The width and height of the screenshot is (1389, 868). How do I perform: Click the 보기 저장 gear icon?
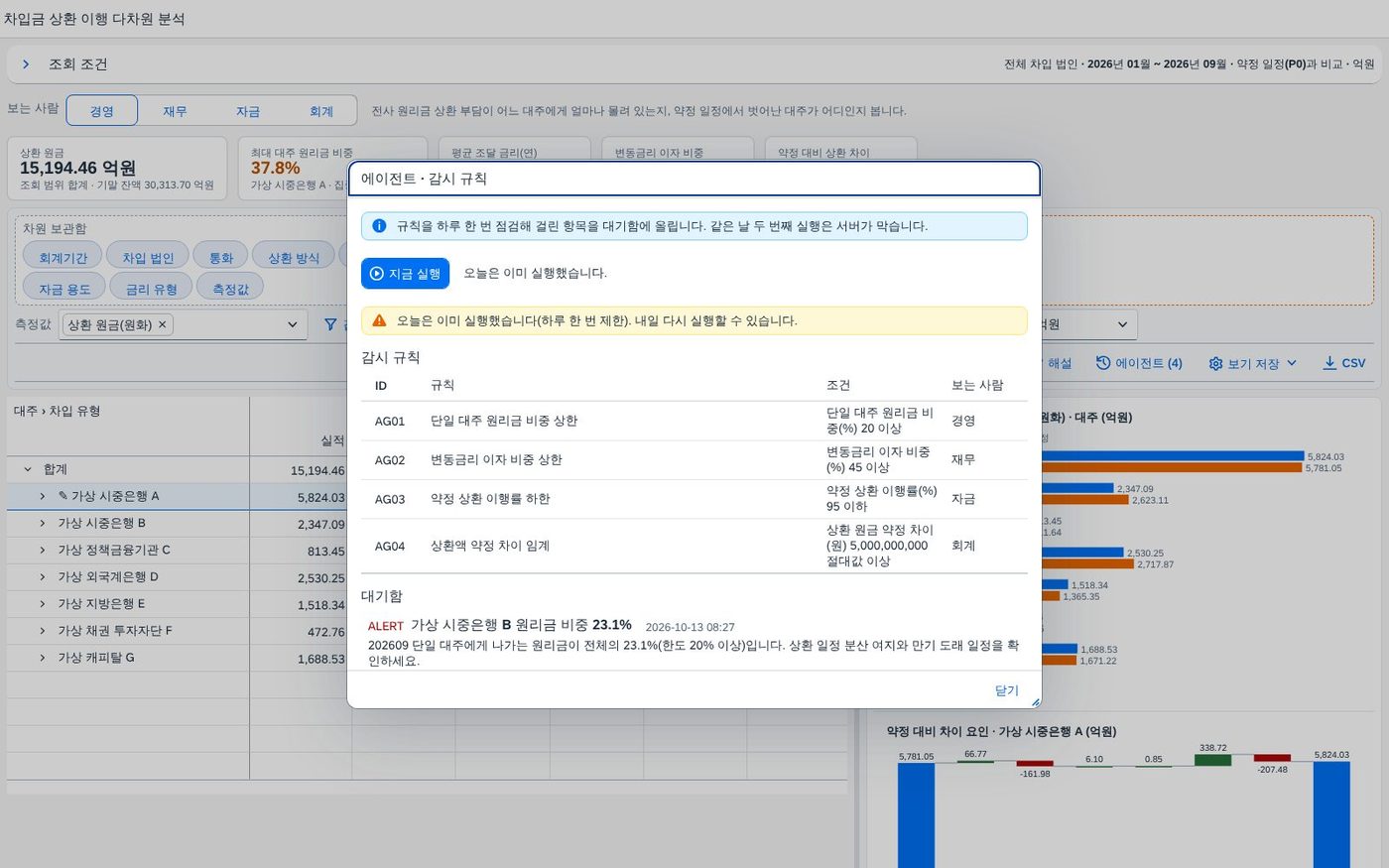1215,364
